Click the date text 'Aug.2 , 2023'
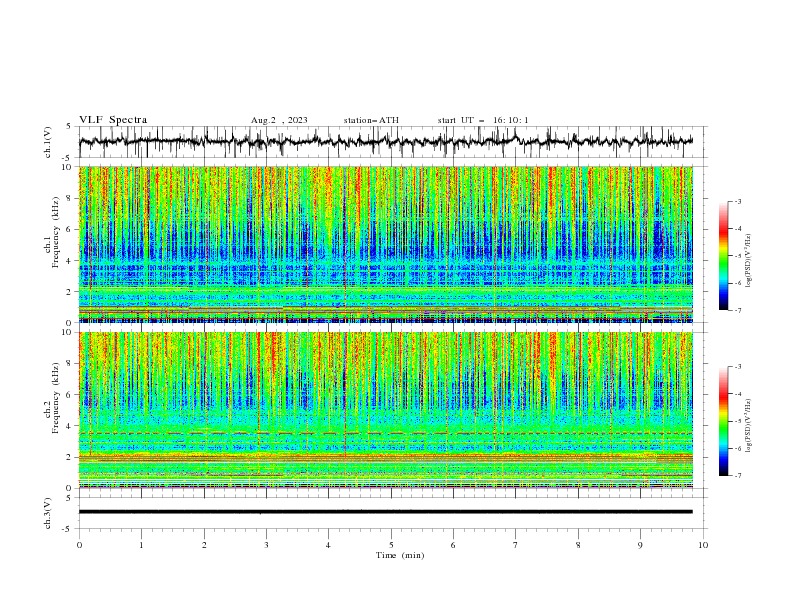Image resolution: width=792 pixels, height=612 pixels. pos(279,120)
